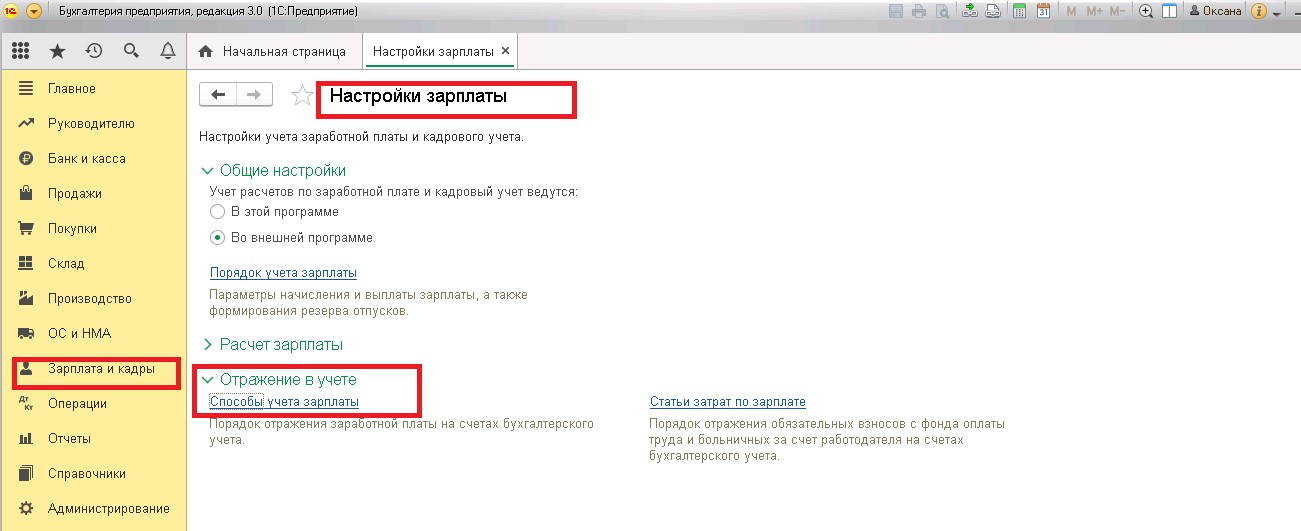Open the Calculator icon
This screenshot has width=1301, height=531.
1019,11
